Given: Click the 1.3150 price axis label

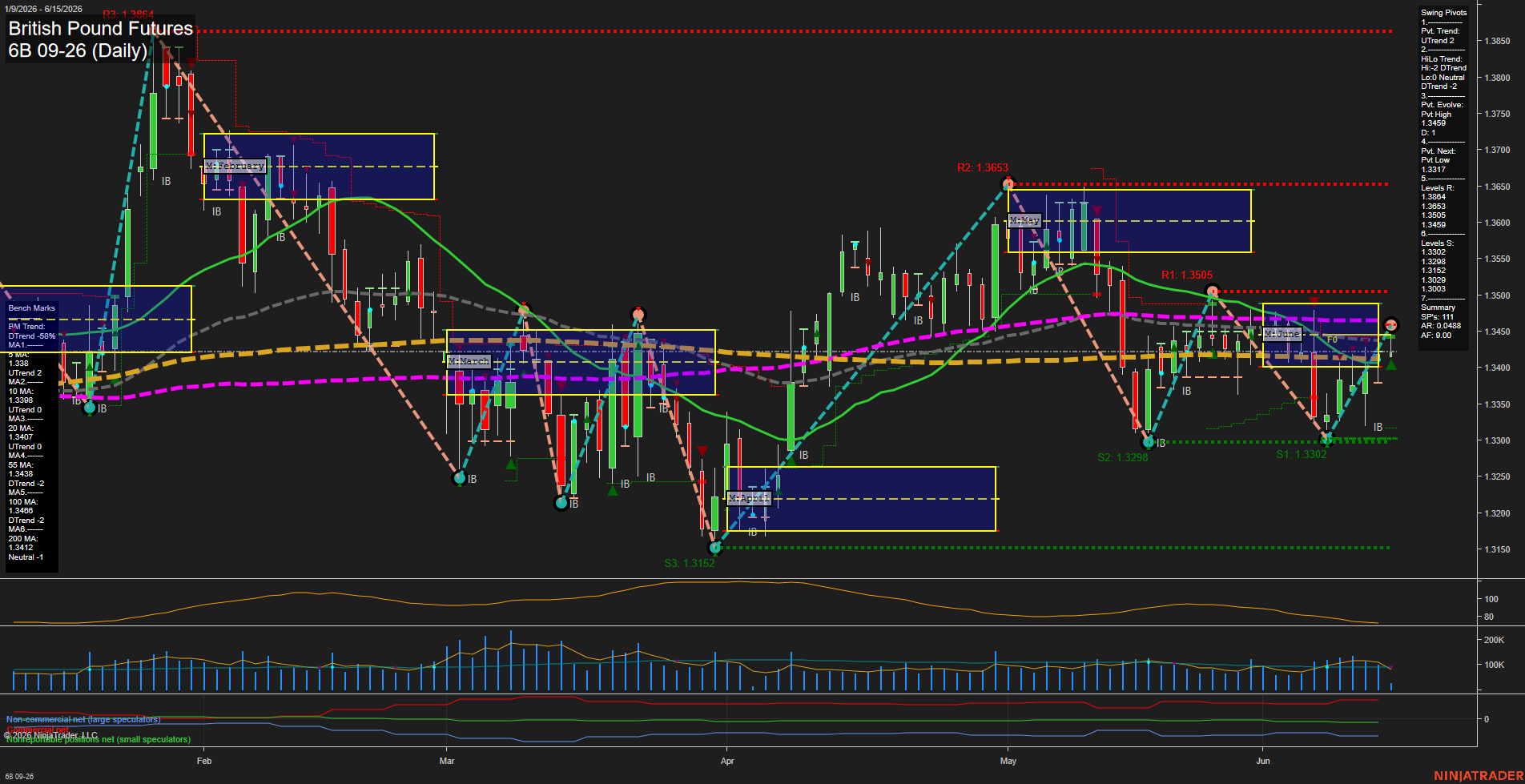Looking at the screenshot, I should point(1498,550).
